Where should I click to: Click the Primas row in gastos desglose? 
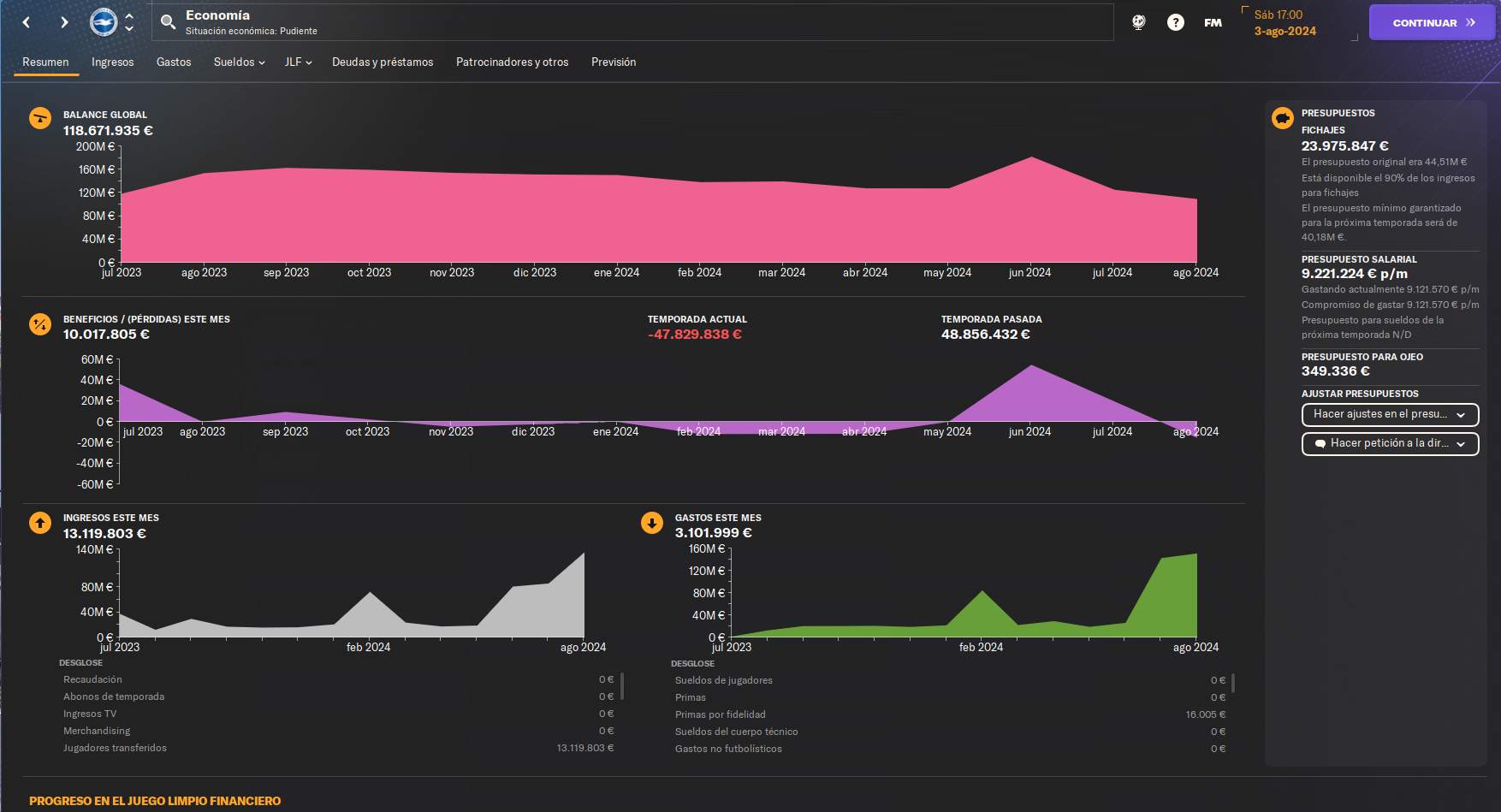(950, 697)
